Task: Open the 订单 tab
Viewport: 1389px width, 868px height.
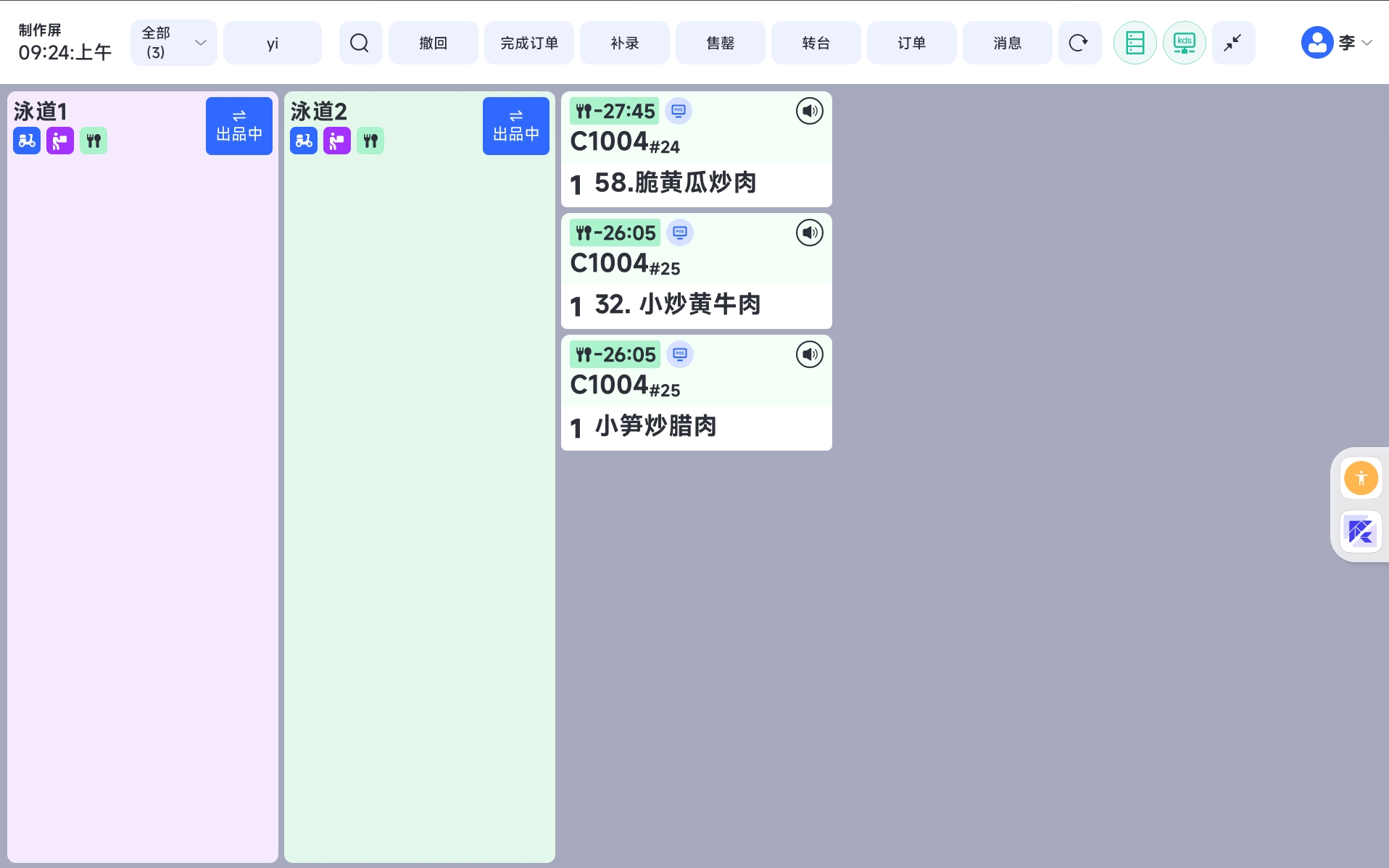Action: click(911, 43)
